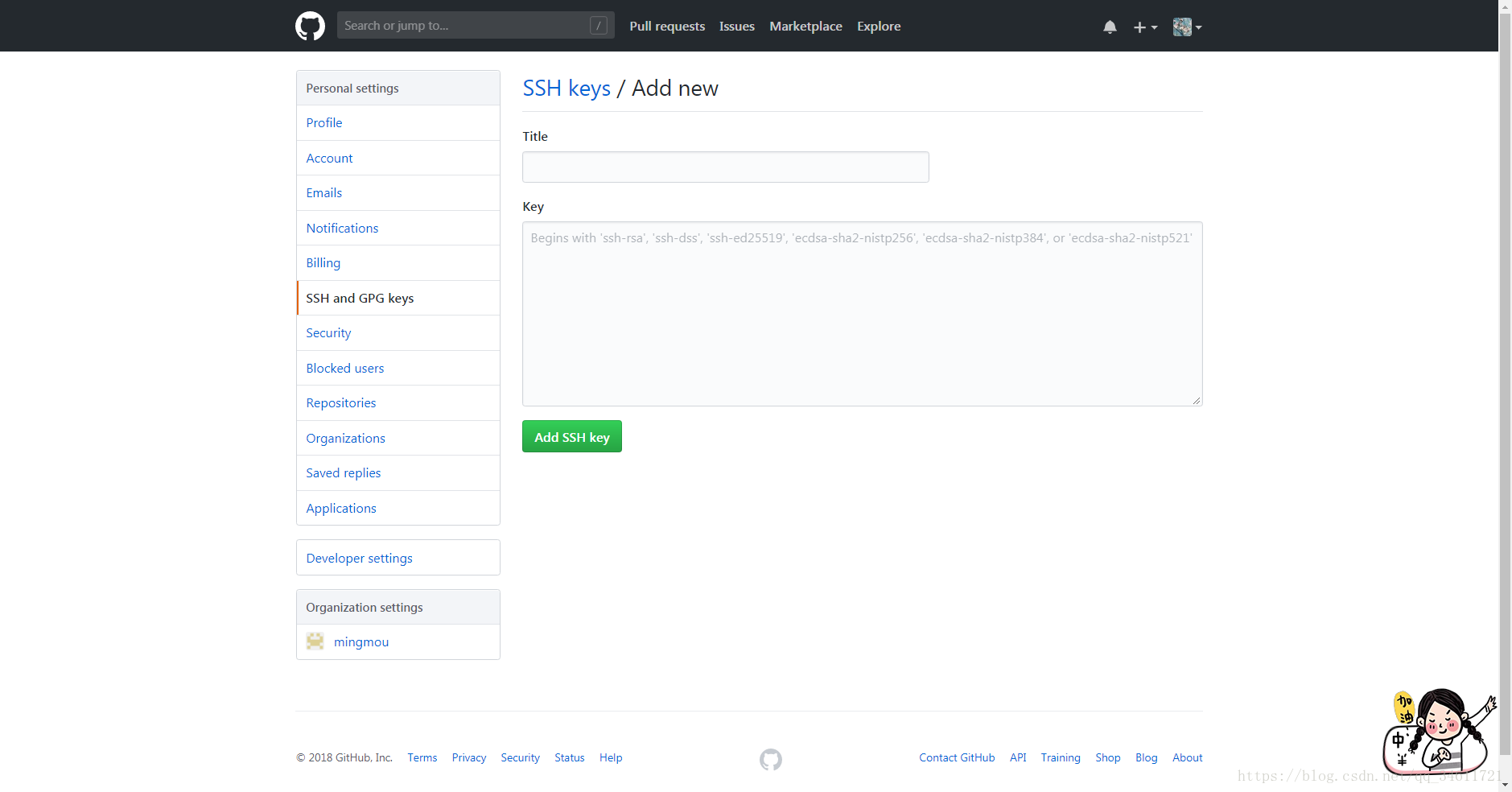Click the mingmou organization avatar
The width and height of the screenshot is (1512, 792).
click(x=315, y=641)
